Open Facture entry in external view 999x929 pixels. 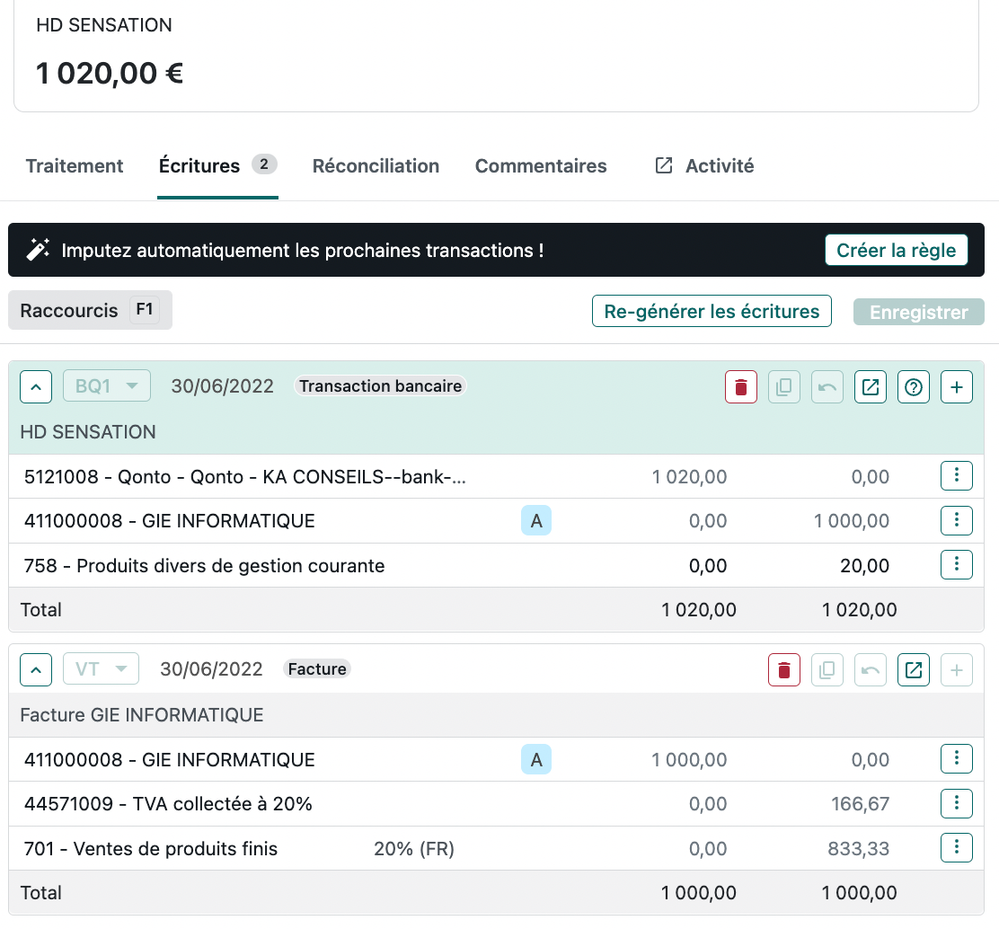tap(913, 670)
